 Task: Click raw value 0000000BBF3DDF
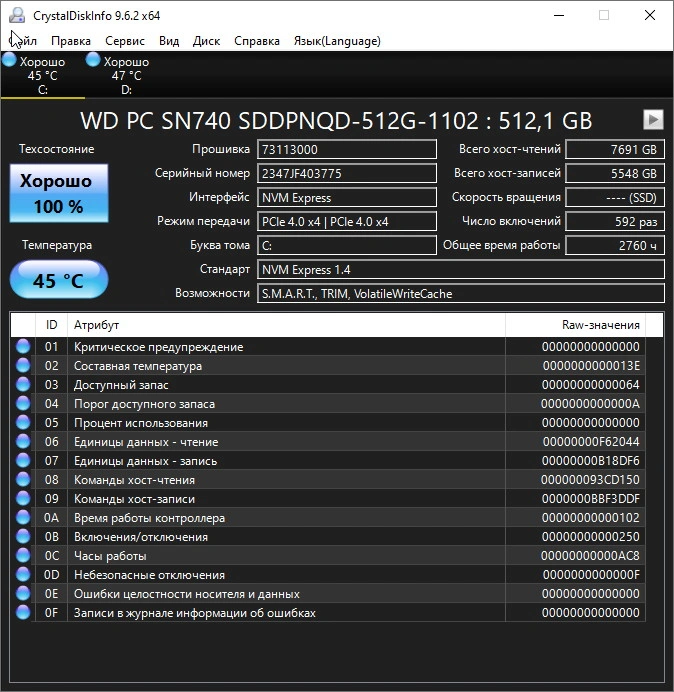pos(591,499)
